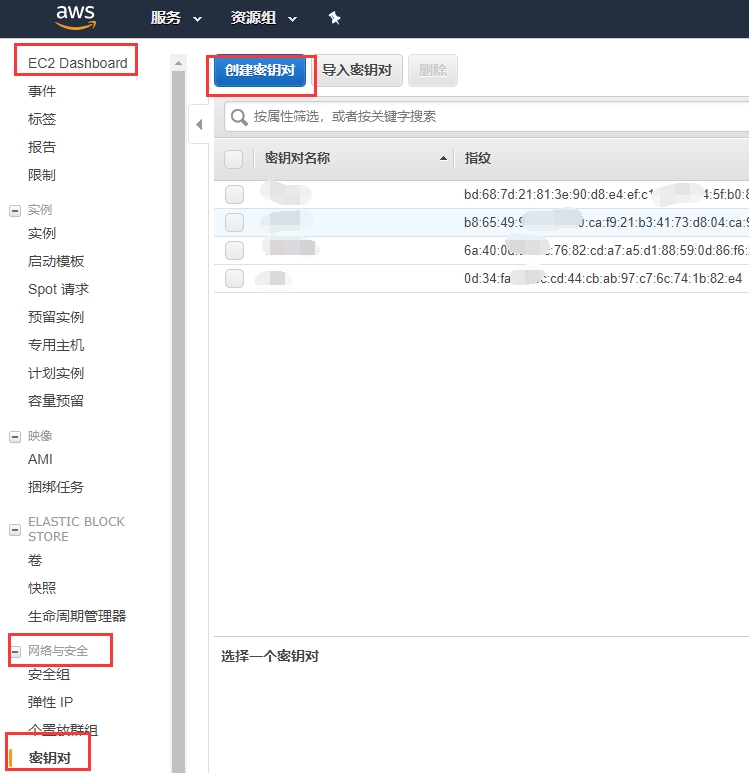Open the 服务 dropdown menu
Viewport: 749px width, 773px height.
click(x=176, y=18)
